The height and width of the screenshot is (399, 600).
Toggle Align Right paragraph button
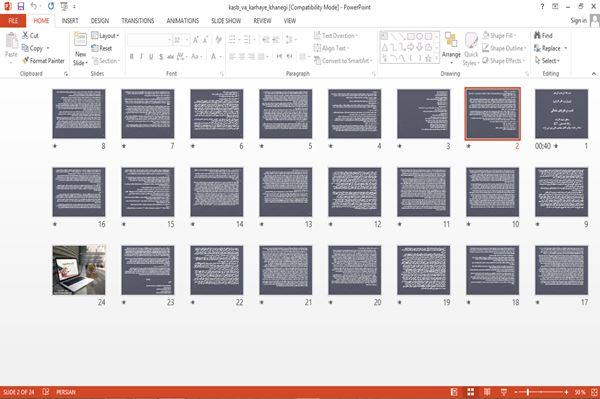tap(251, 57)
